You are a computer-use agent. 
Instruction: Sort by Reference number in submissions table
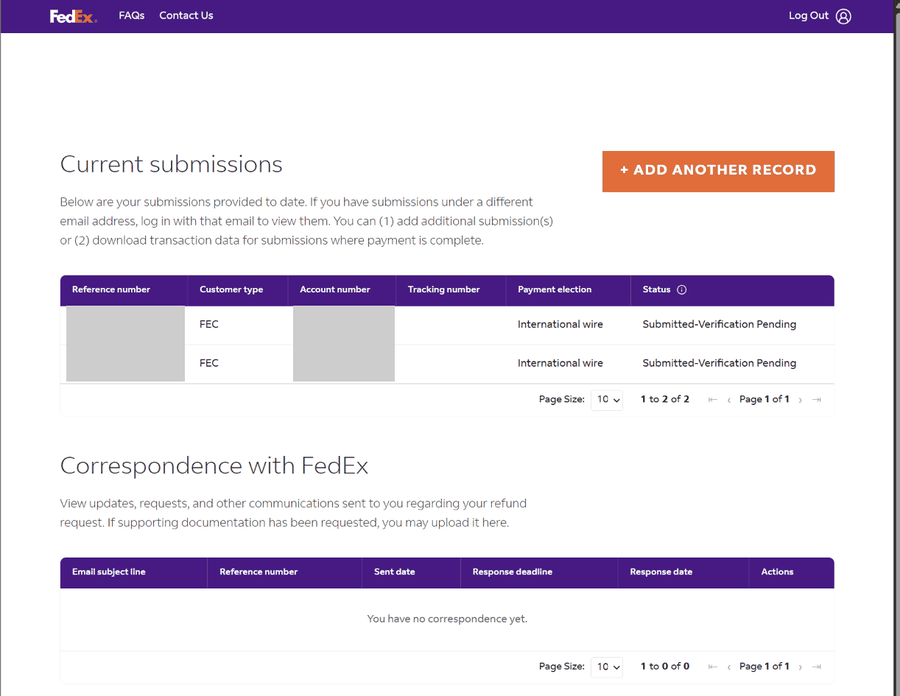(x=111, y=290)
